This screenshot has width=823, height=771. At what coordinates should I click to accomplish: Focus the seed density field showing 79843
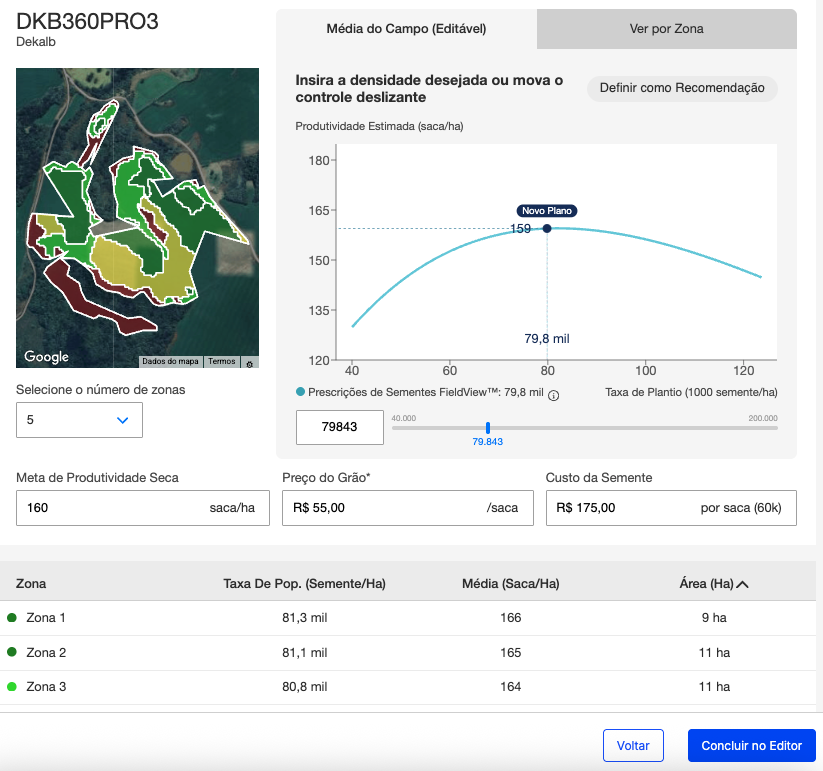click(x=340, y=428)
